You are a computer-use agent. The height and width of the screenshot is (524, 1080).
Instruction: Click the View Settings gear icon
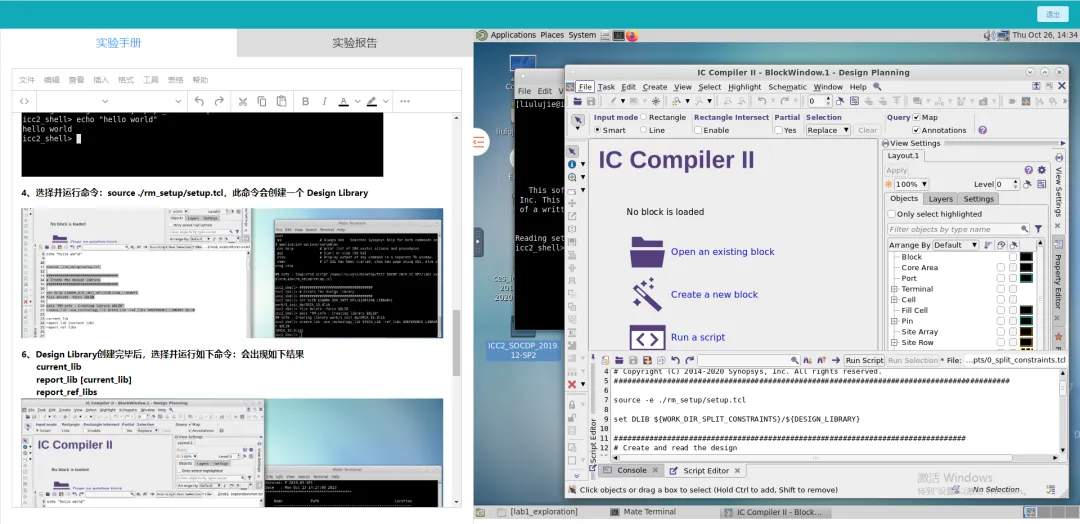1041,170
